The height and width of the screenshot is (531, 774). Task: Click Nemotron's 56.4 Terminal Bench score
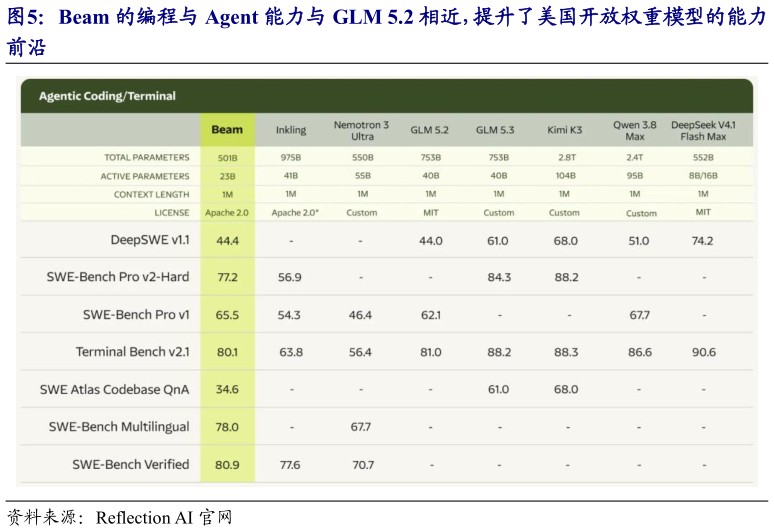(360, 352)
